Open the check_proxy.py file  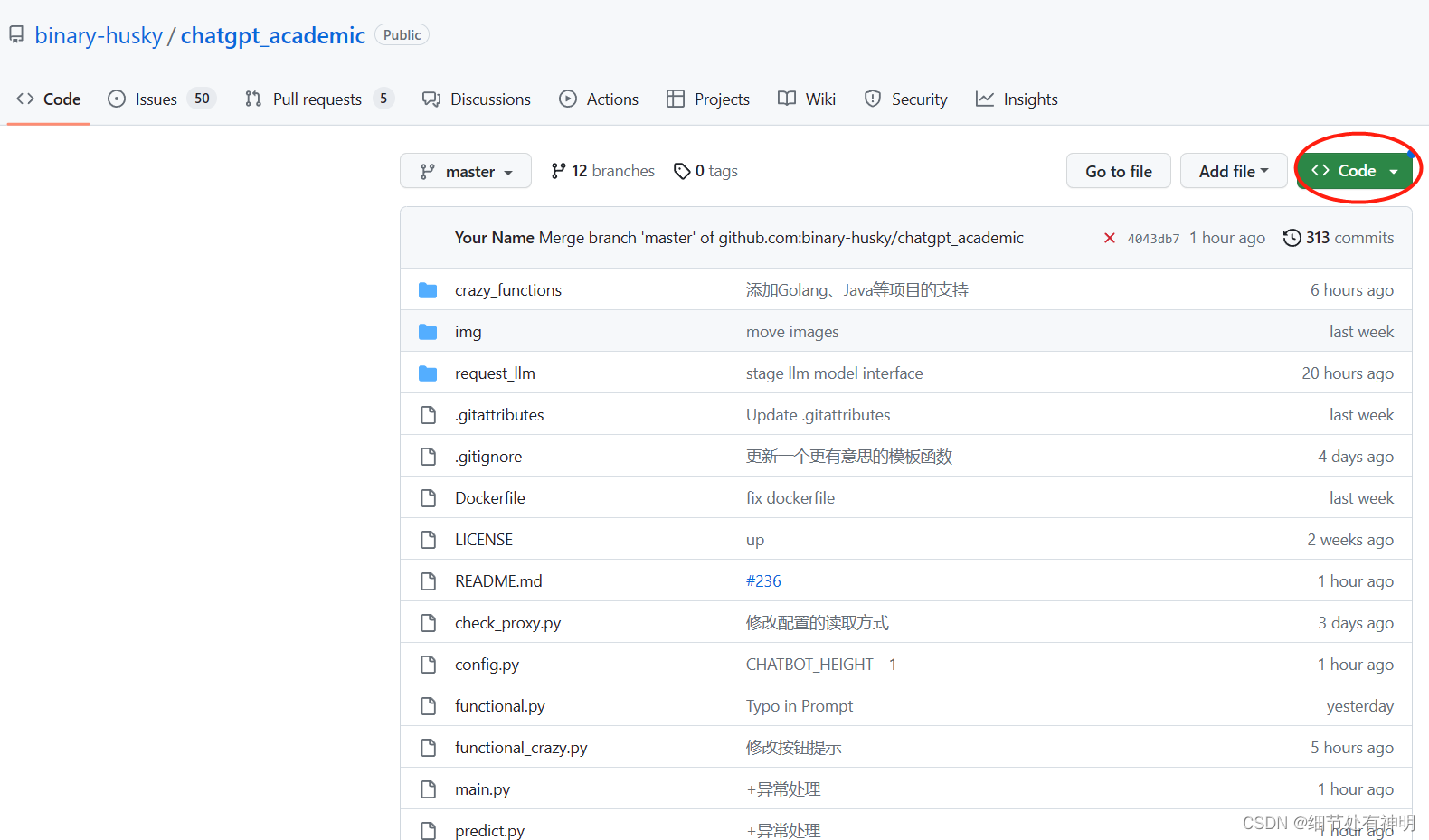coord(508,623)
